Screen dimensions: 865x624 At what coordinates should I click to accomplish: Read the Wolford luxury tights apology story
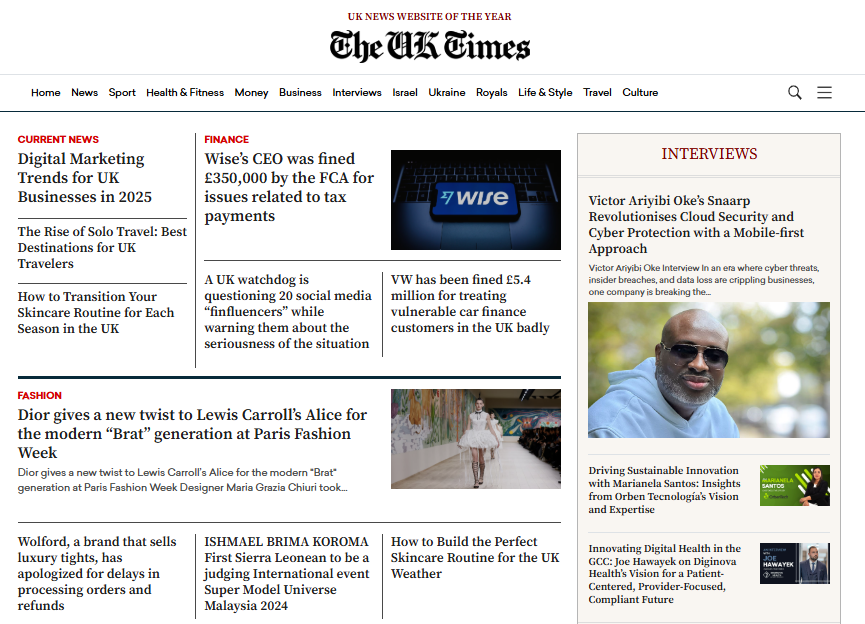click(97, 574)
